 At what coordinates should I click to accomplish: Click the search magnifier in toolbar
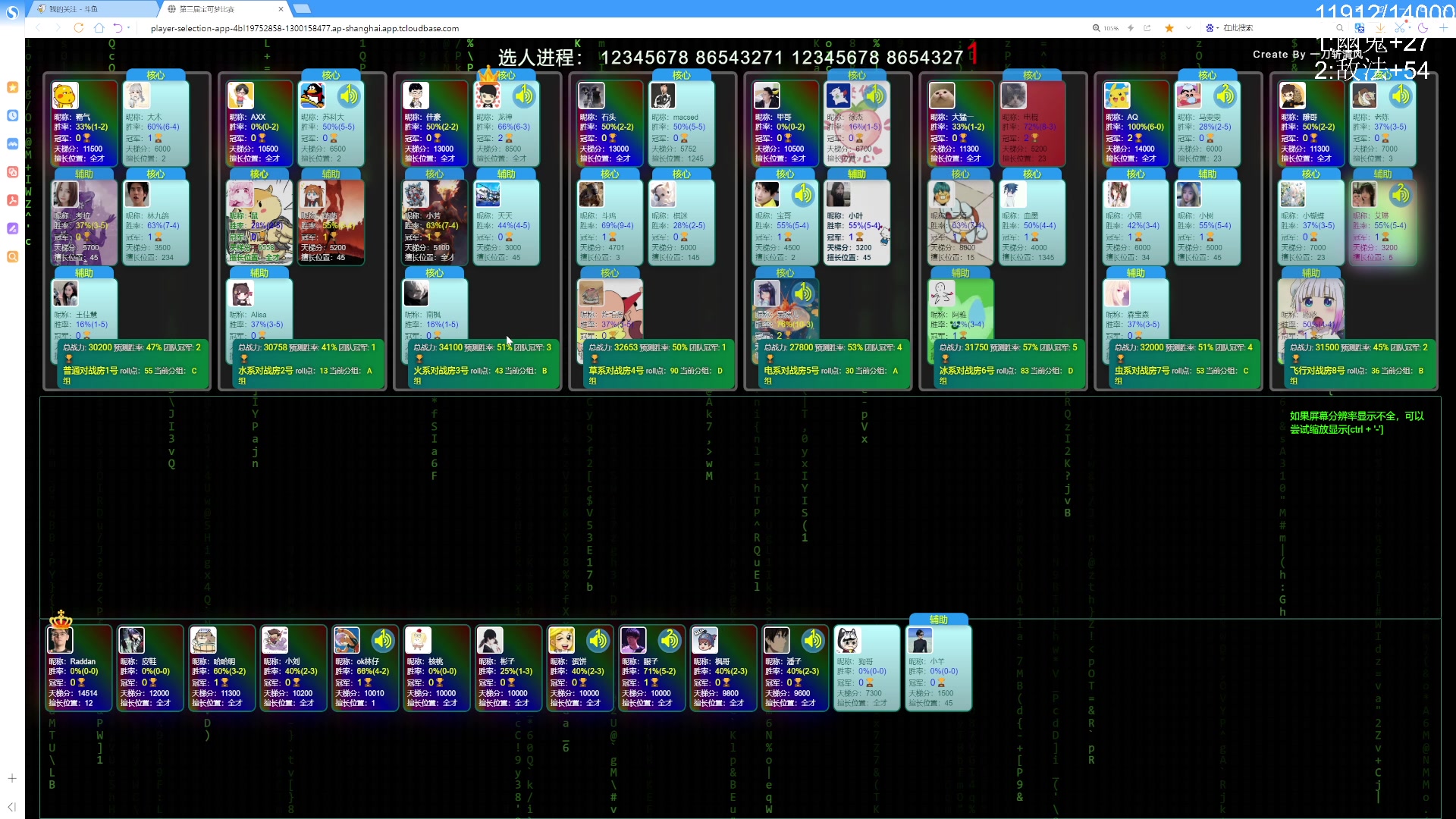(x=1340, y=28)
